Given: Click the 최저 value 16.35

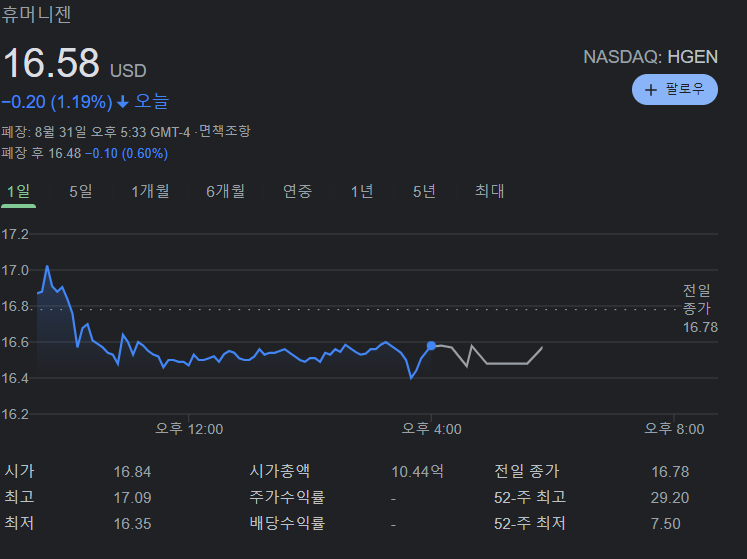Looking at the screenshot, I should pos(132,524).
